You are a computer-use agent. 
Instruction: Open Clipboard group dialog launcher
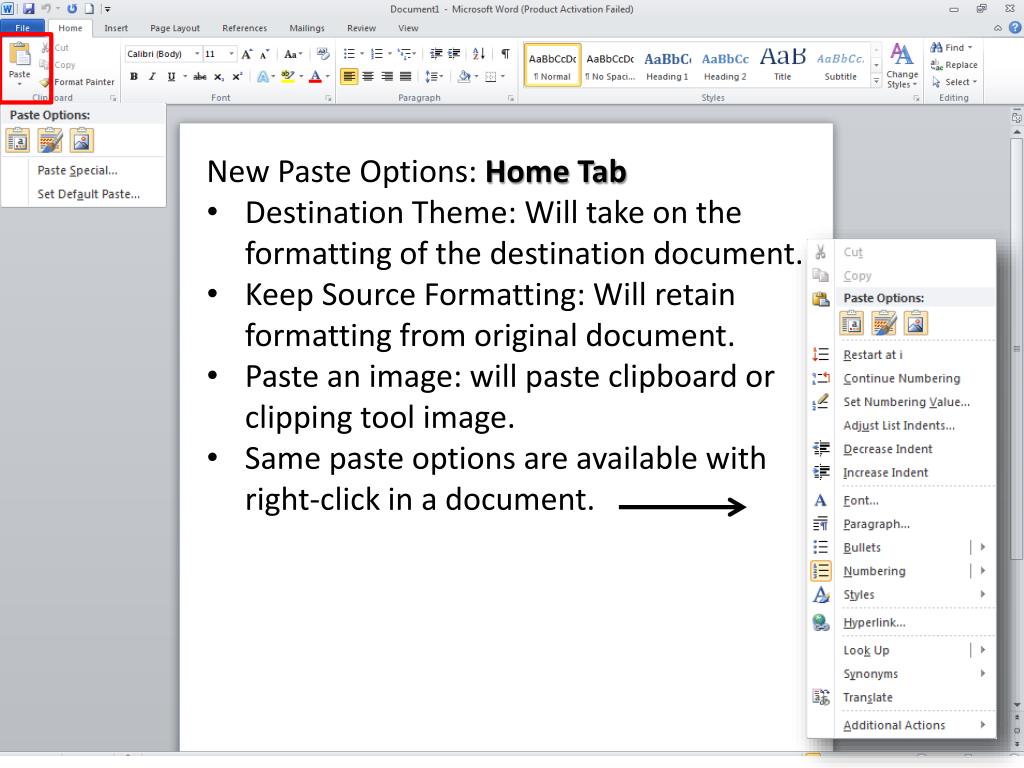pyautogui.click(x=113, y=98)
